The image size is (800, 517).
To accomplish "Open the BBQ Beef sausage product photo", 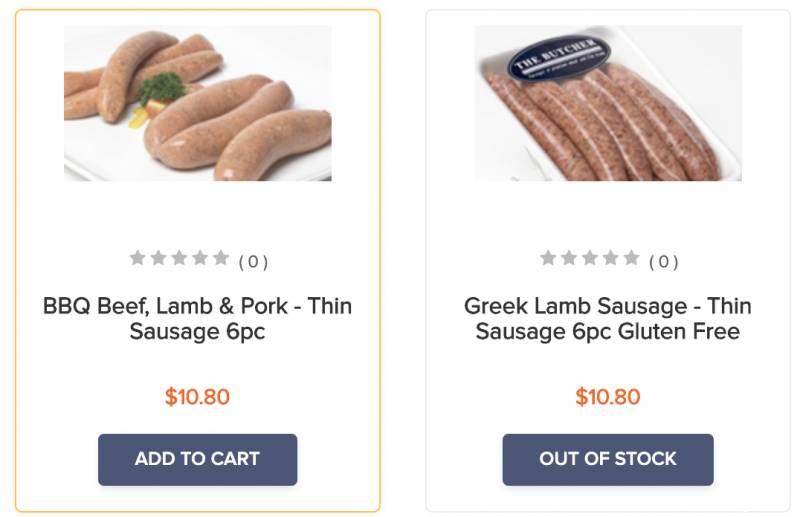I will pyautogui.click(x=197, y=103).
